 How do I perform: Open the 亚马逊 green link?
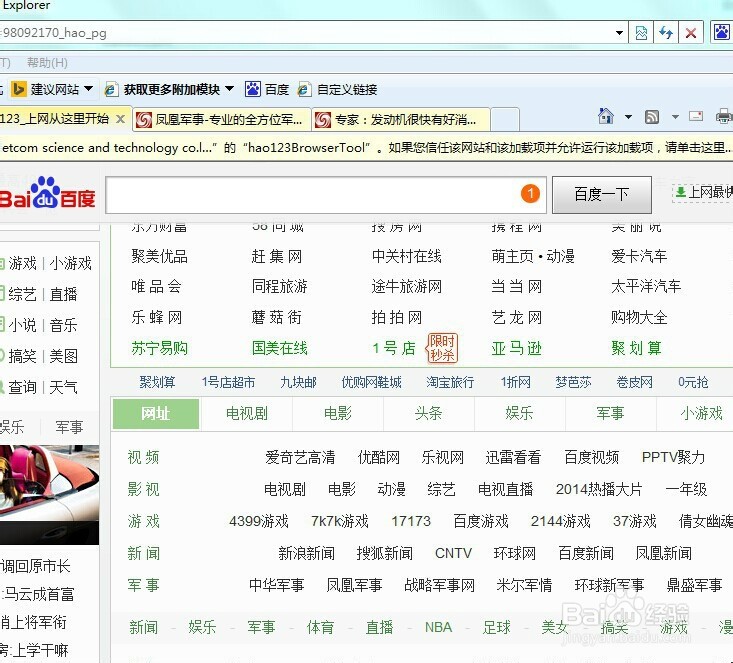pyautogui.click(x=517, y=348)
